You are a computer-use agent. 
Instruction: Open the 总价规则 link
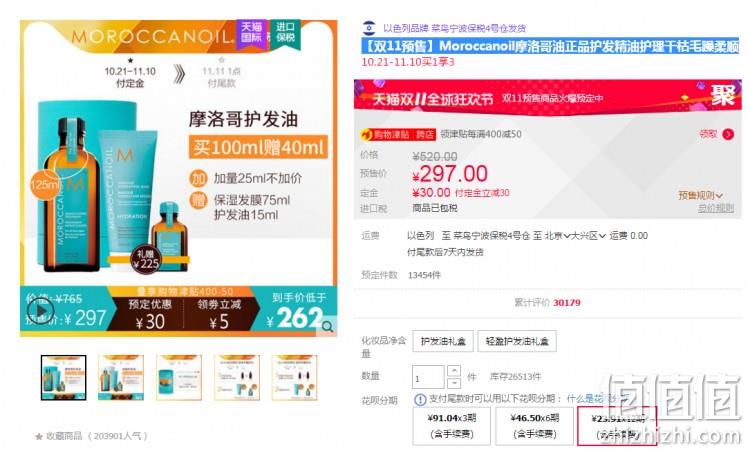716,208
